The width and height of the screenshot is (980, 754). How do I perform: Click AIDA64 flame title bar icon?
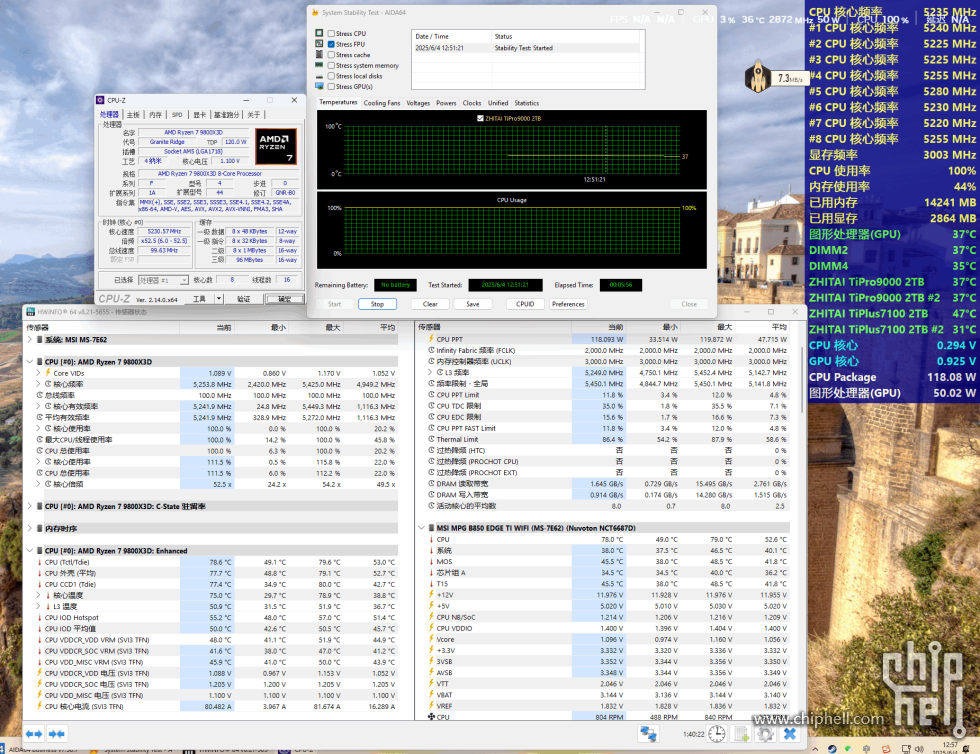point(315,13)
